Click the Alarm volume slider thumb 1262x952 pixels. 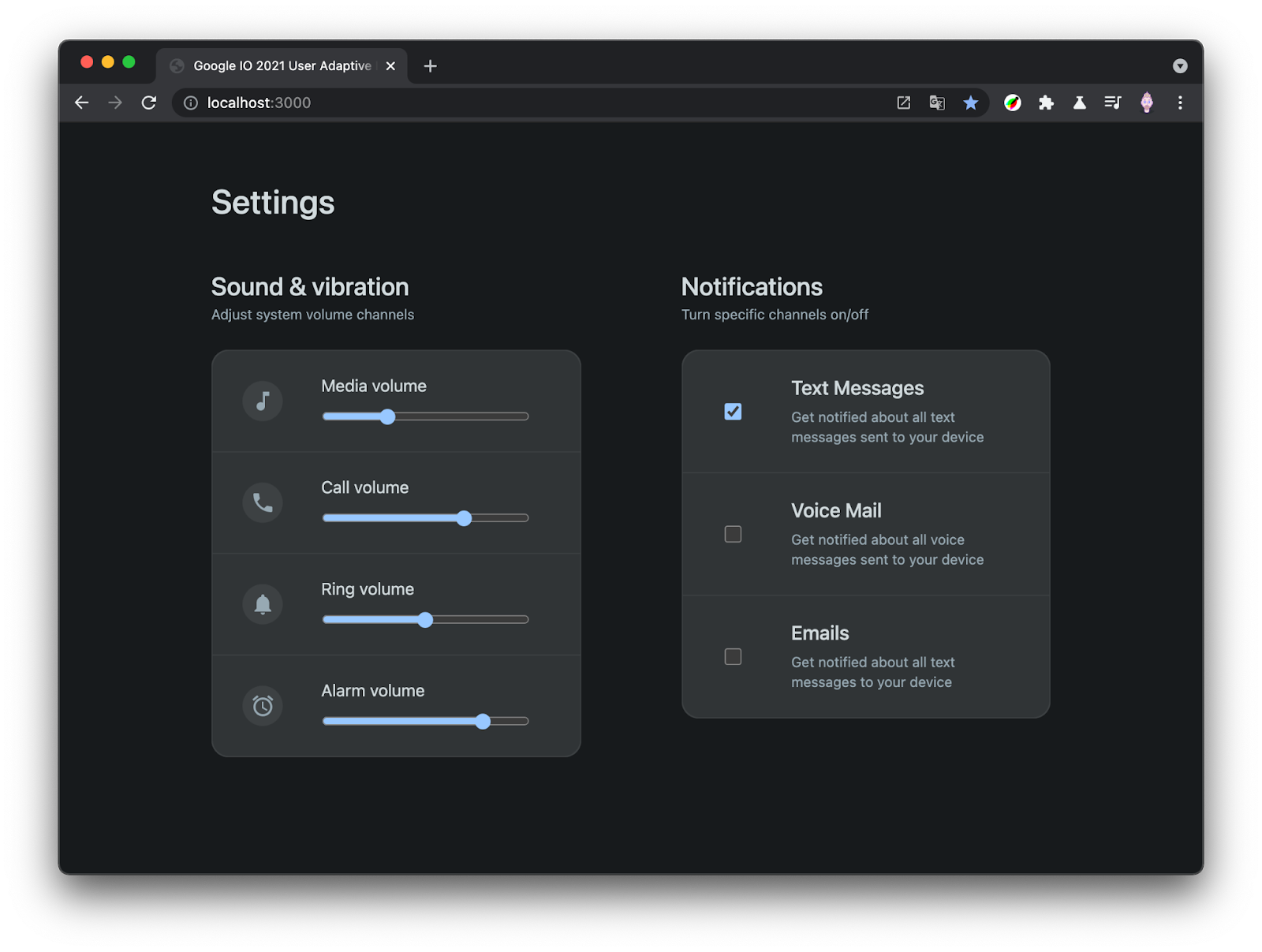click(x=483, y=722)
